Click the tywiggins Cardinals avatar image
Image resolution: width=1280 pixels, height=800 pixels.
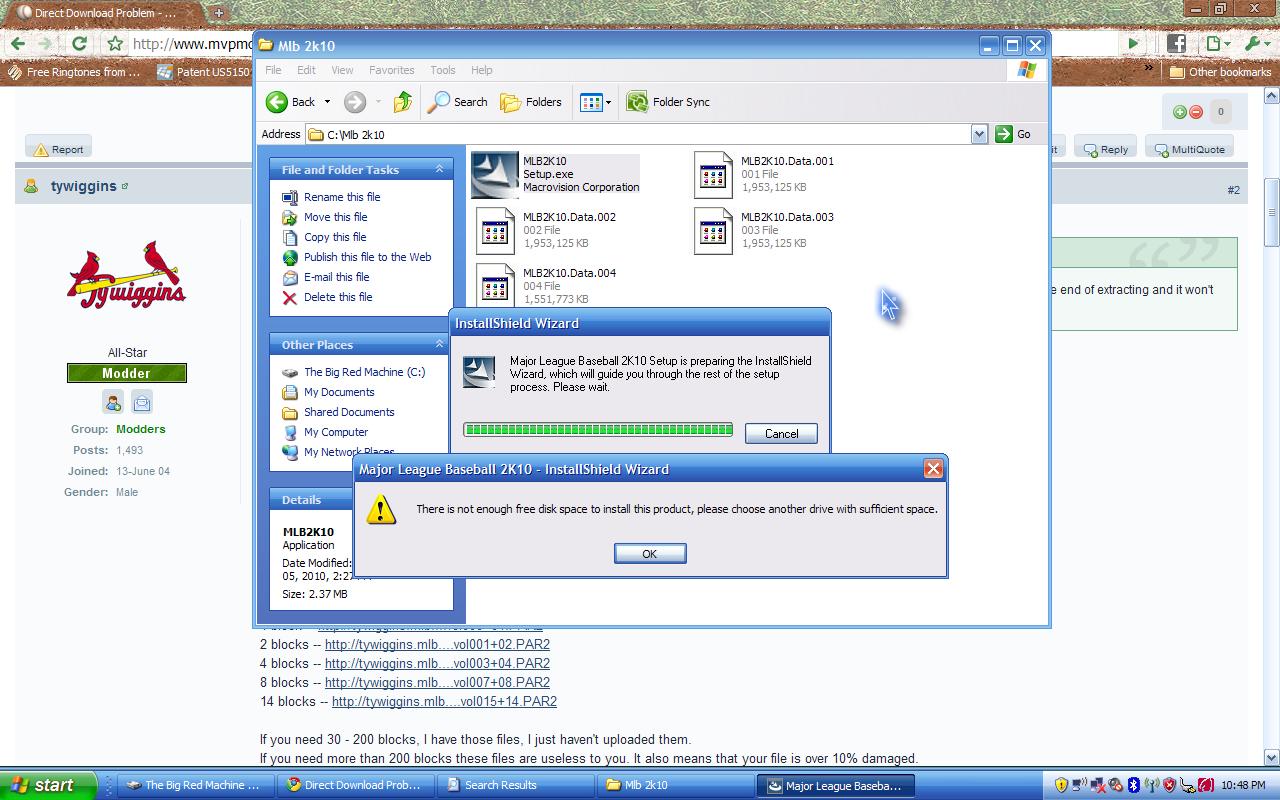[x=127, y=275]
